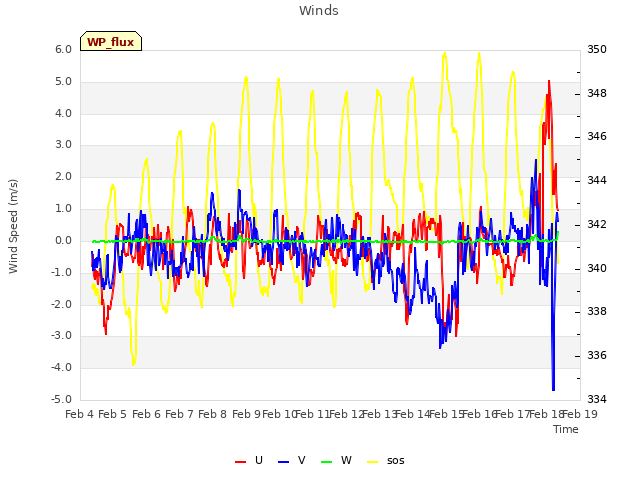Select the V legend label
This screenshot has height=480, width=640.
click(x=302, y=460)
